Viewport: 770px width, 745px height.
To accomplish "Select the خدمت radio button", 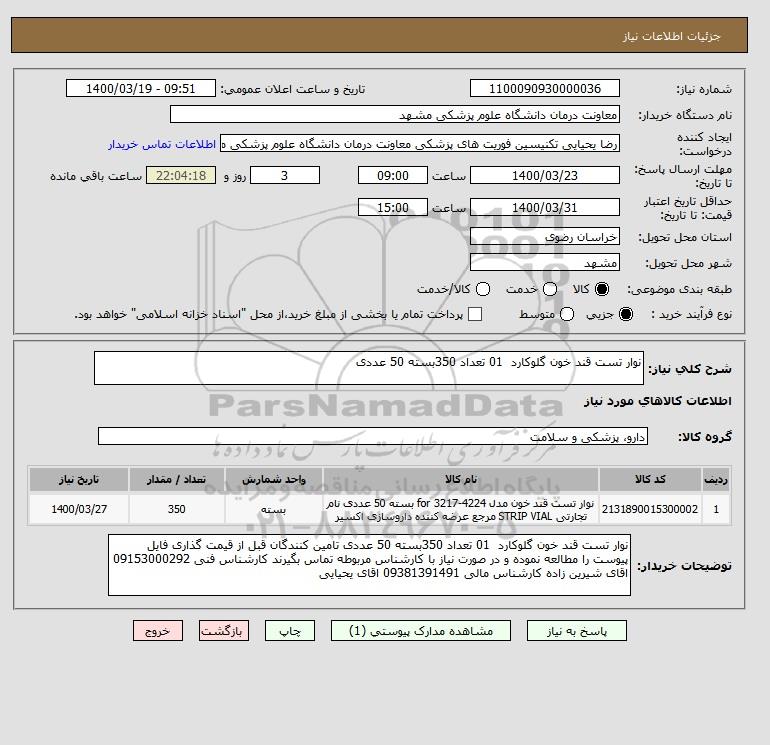I will pyautogui.click(x=550, y=289).
